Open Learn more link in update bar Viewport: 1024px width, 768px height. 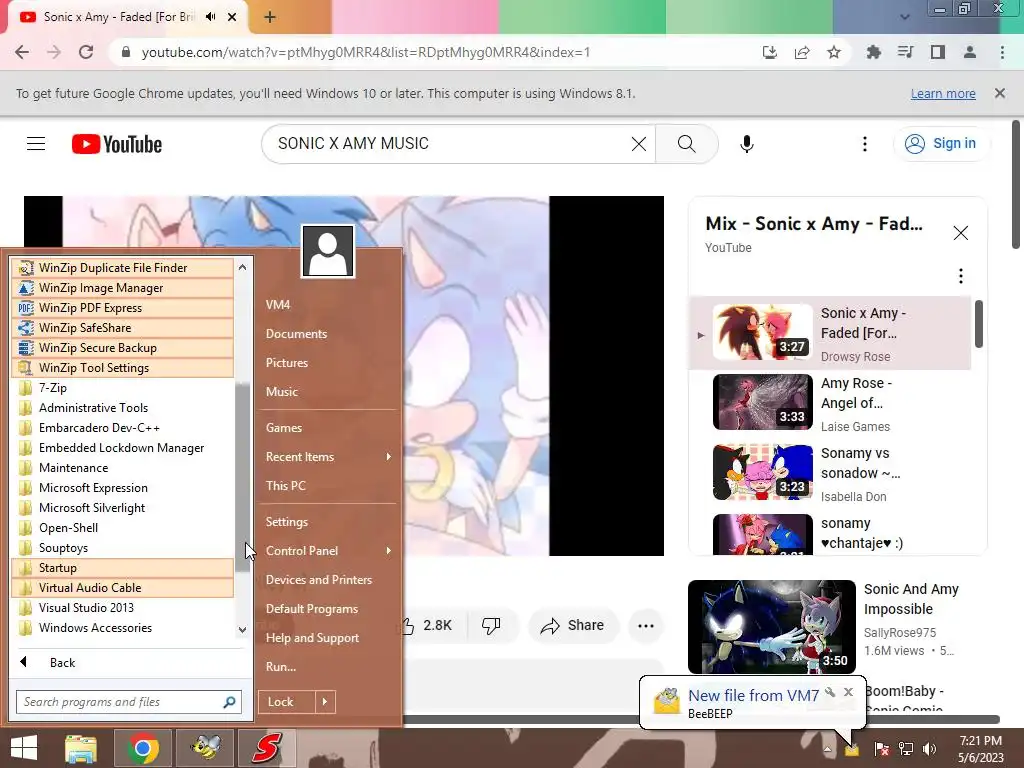943,93
